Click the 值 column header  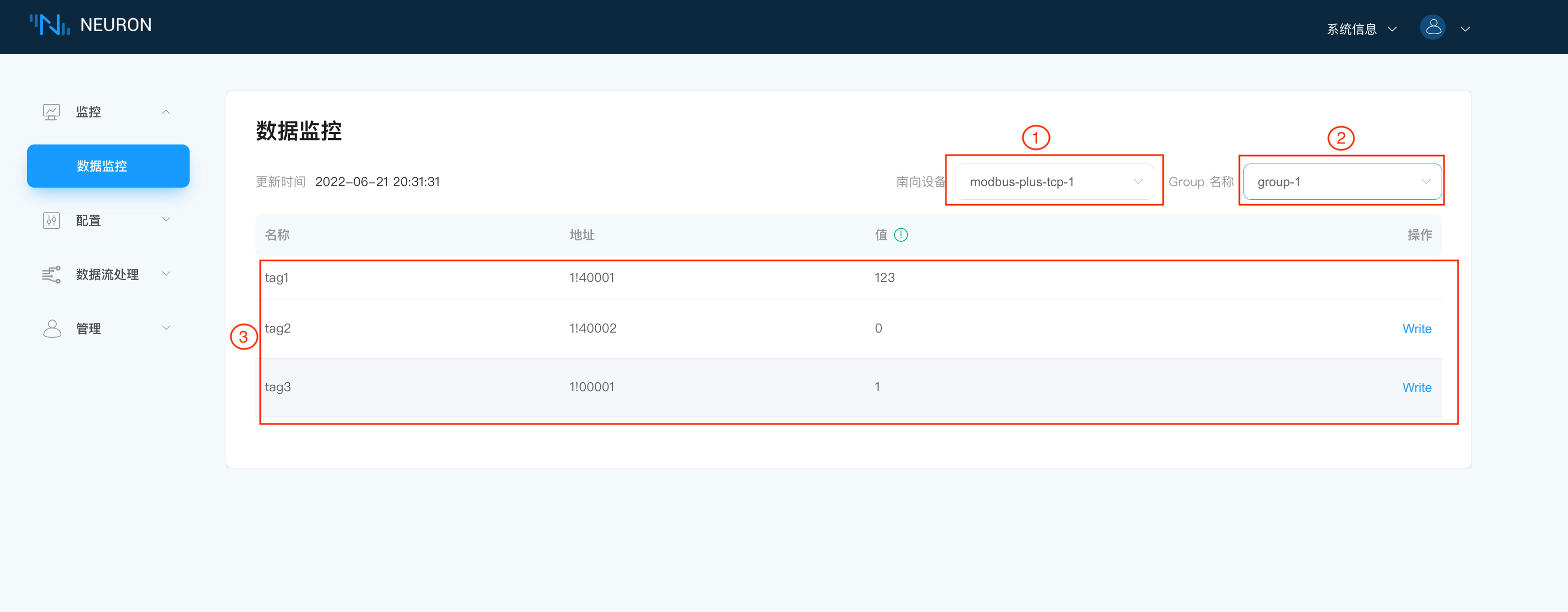pyautogui.click(x=881, y=235)
